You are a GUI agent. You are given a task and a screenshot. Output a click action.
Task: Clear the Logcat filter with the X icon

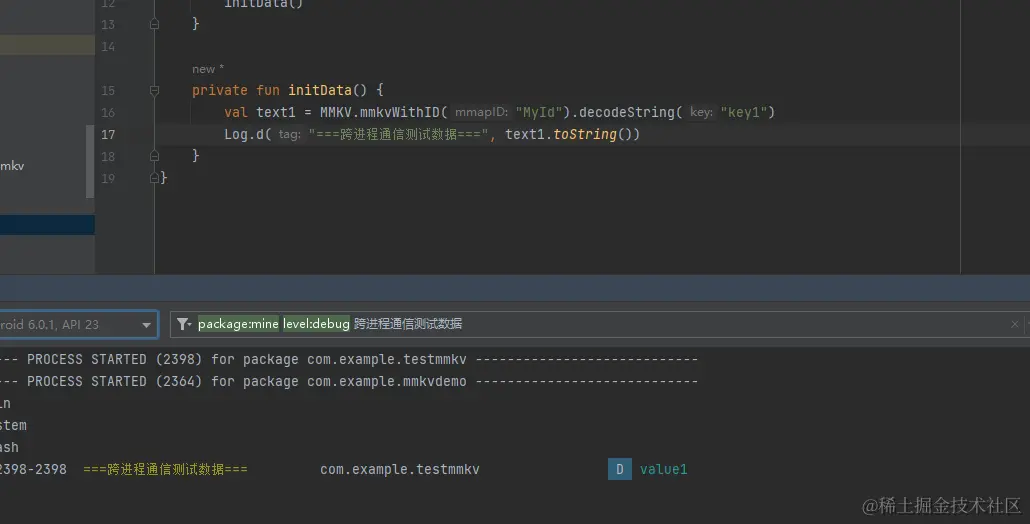tap(1014, 324)
